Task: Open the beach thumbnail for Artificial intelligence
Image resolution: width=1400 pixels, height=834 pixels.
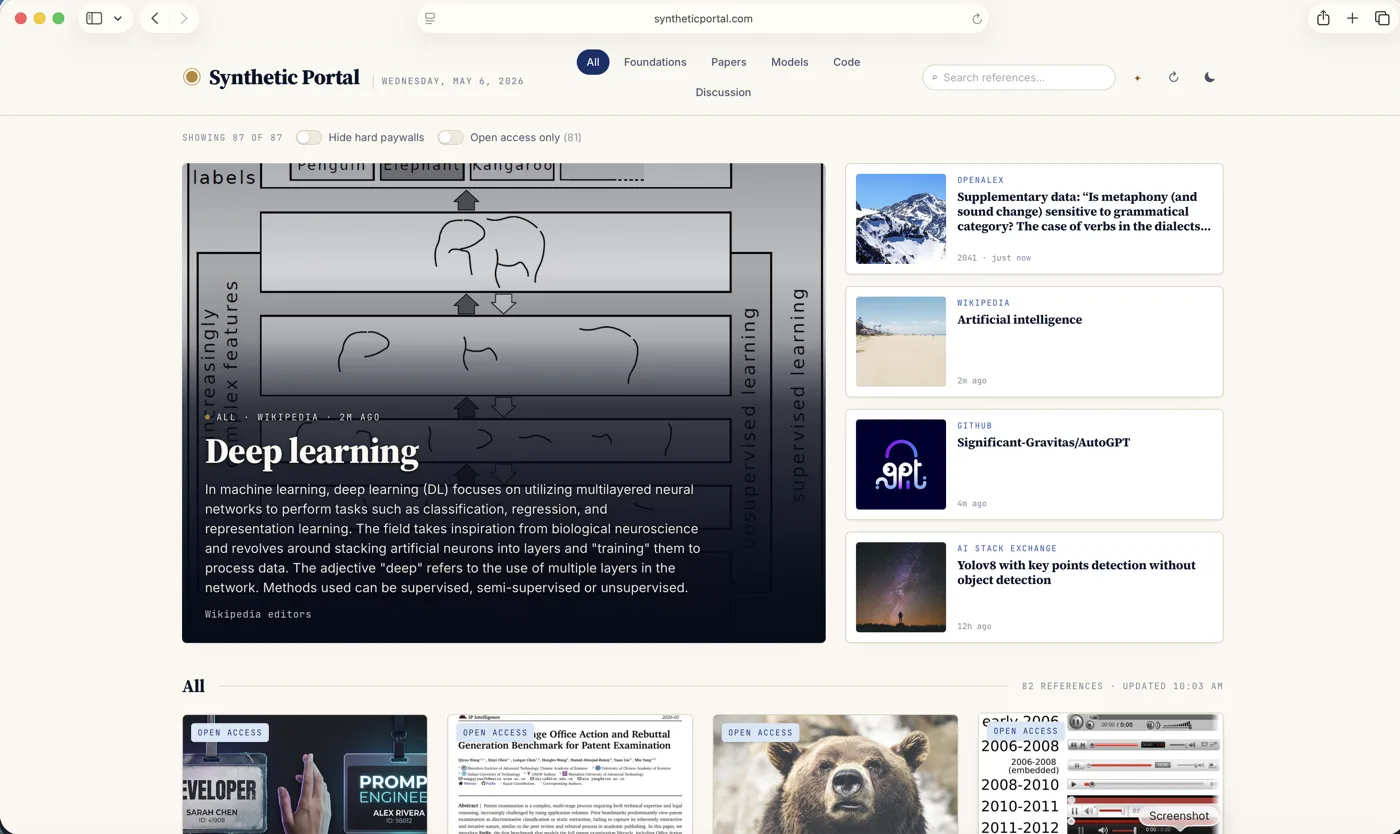Action: (x=901, y=341)
